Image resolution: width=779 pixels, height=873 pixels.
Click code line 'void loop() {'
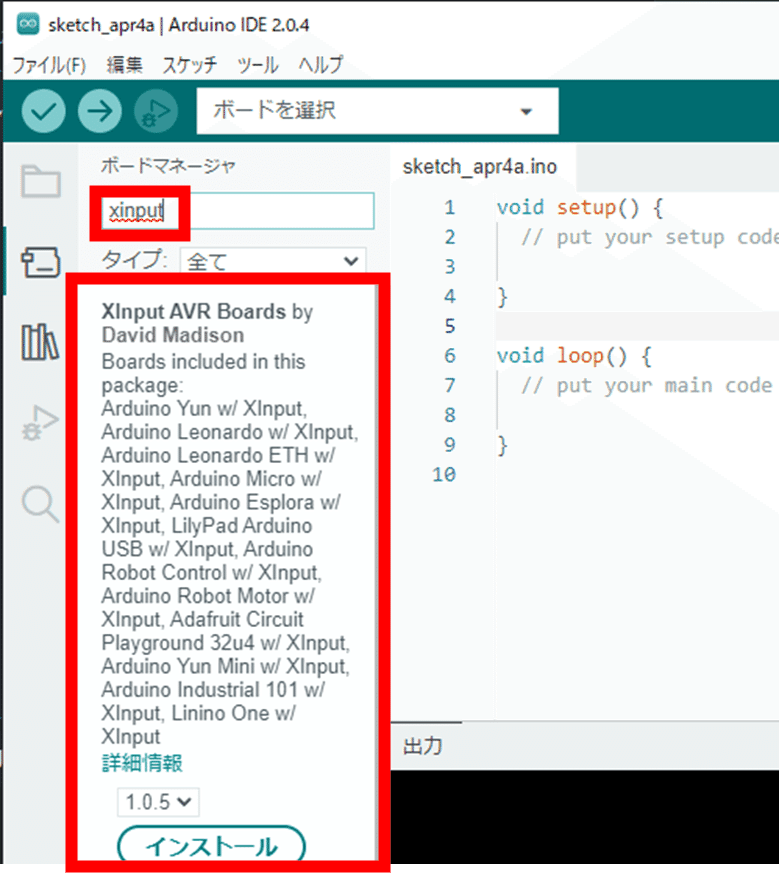(574, 356)
